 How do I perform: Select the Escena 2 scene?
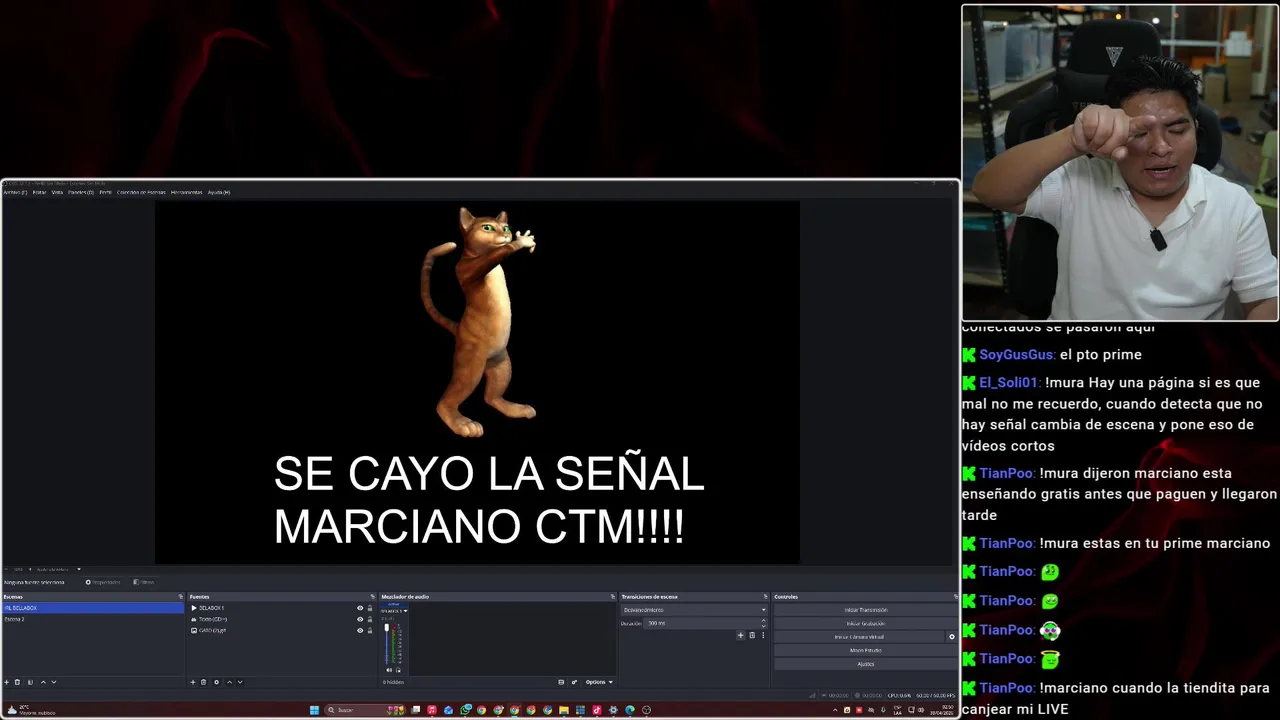click(x=93, y=619)
